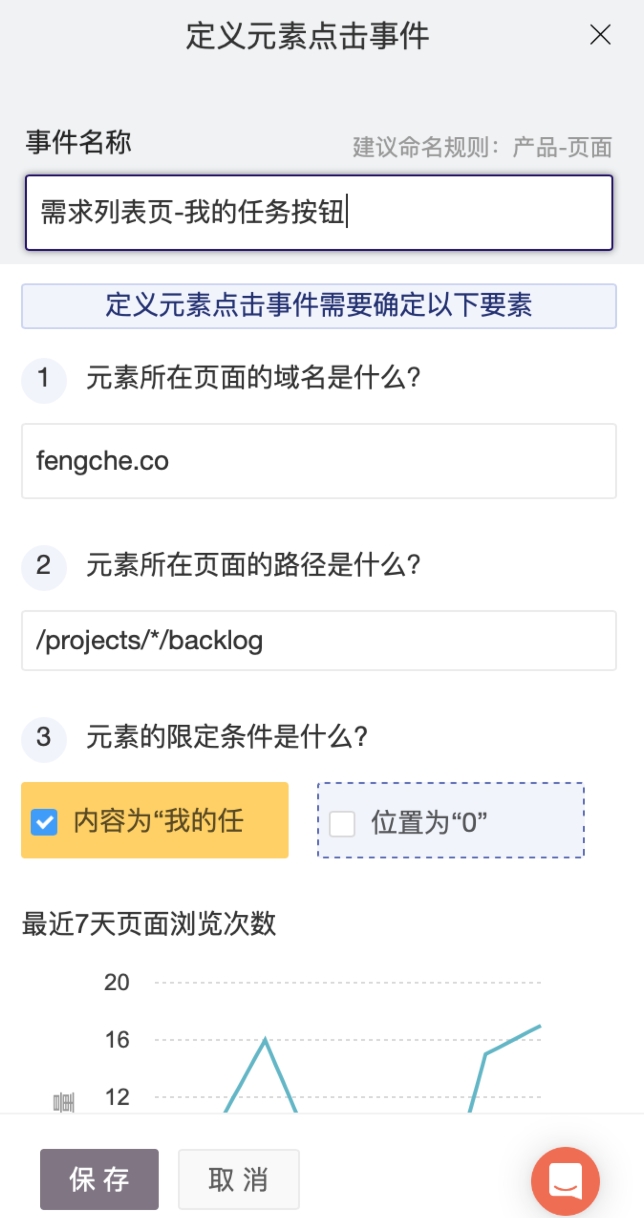
Task: Click the first peak of the chart line
Action: coord(265,1040)
